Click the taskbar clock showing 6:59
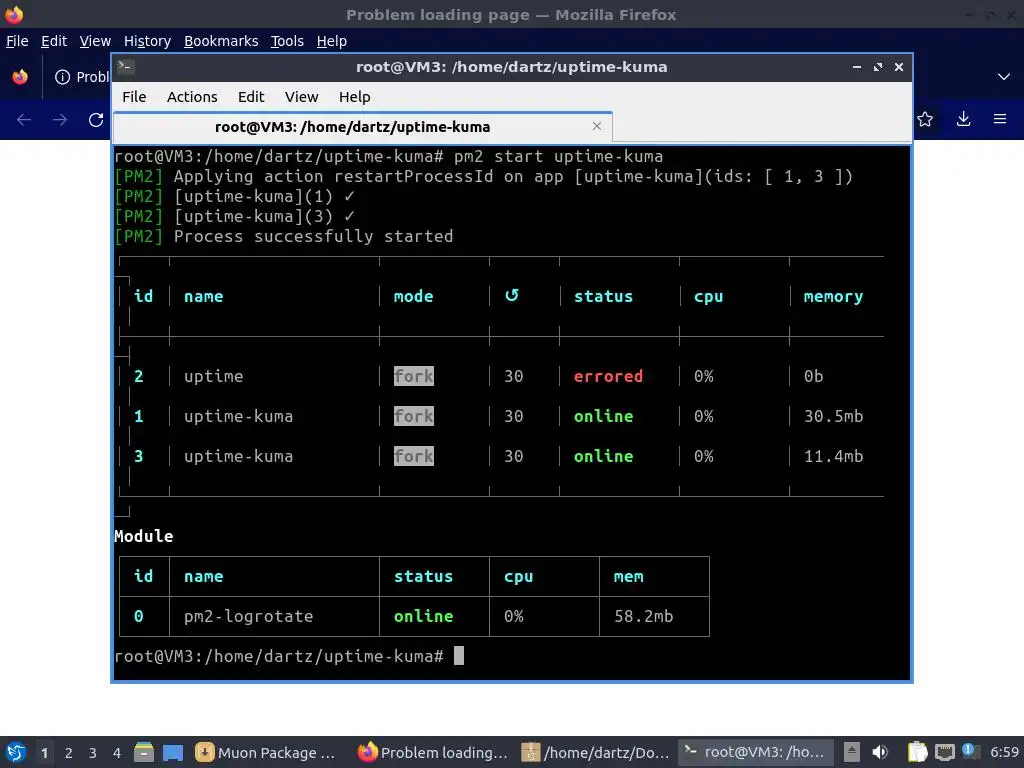Screen dimensions: 1024x768 click(1004, 752)
